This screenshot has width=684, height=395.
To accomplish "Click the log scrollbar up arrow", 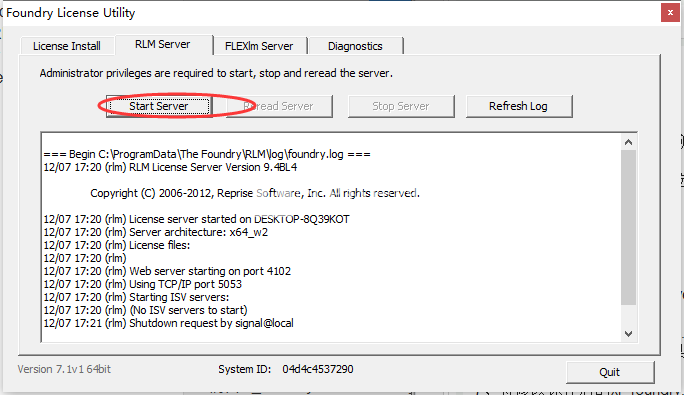I will click(x=628, y=142).
